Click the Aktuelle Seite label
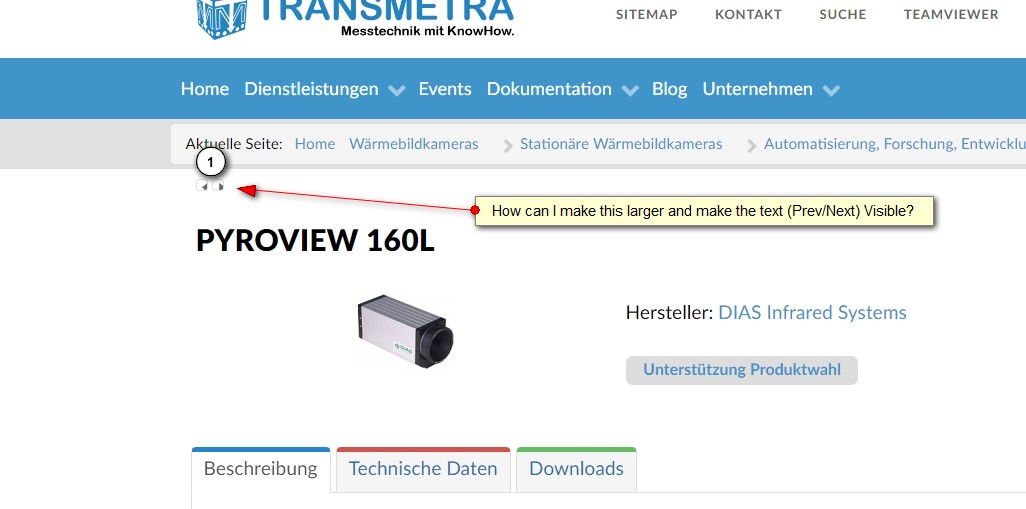The image size is (1026, 509). pos(234,144)
